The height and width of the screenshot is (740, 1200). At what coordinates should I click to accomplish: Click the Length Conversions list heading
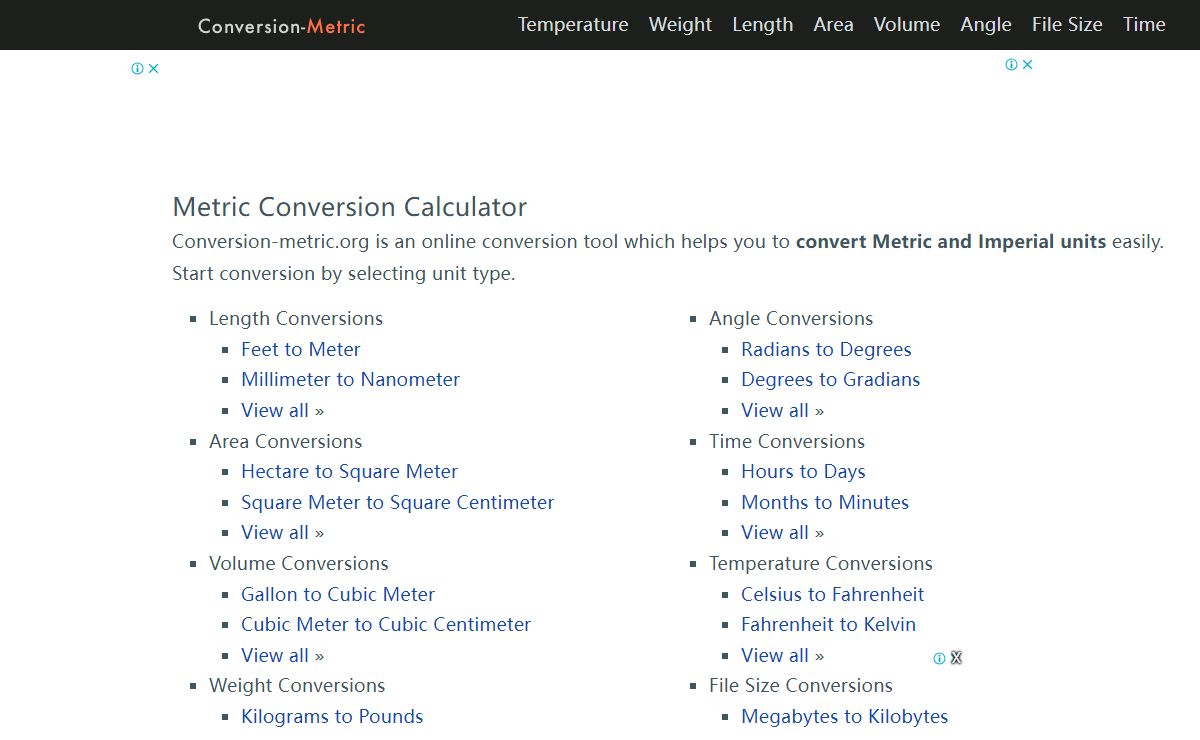tap(295, 318)
